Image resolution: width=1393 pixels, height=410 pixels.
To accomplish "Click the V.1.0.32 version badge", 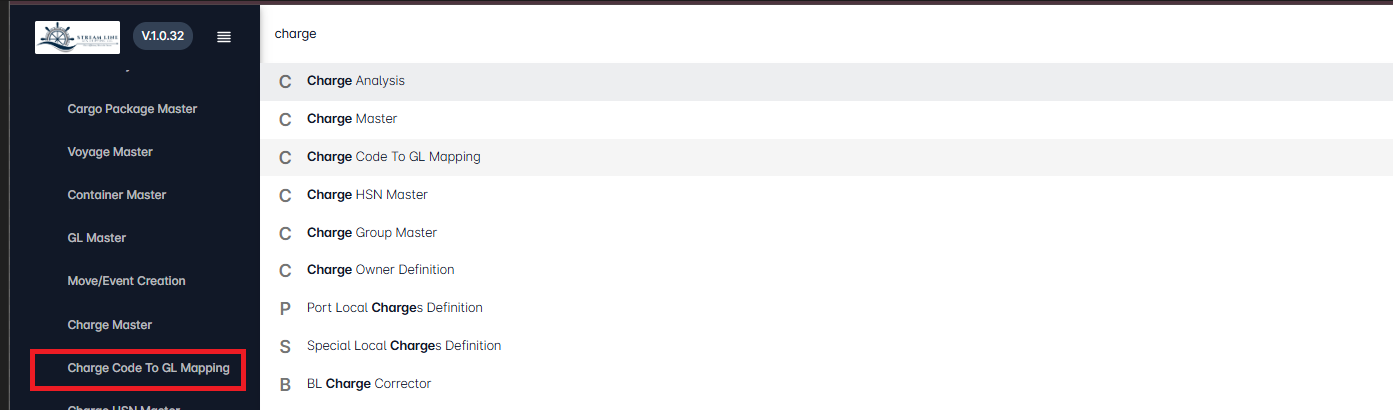I will tap(163, 36).
